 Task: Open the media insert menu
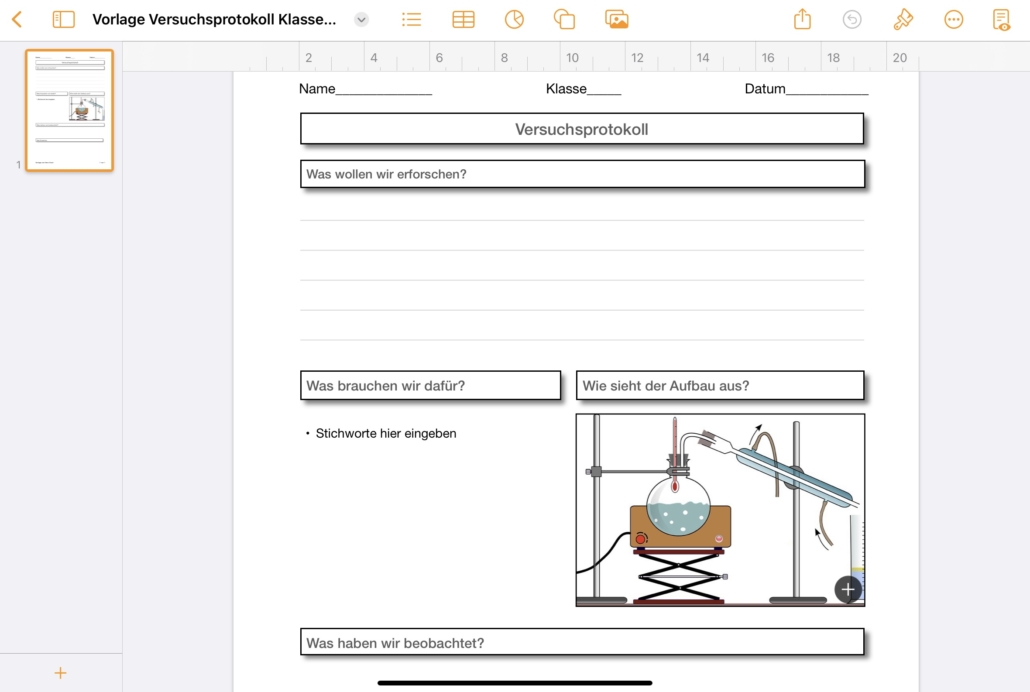coord(616,19)
